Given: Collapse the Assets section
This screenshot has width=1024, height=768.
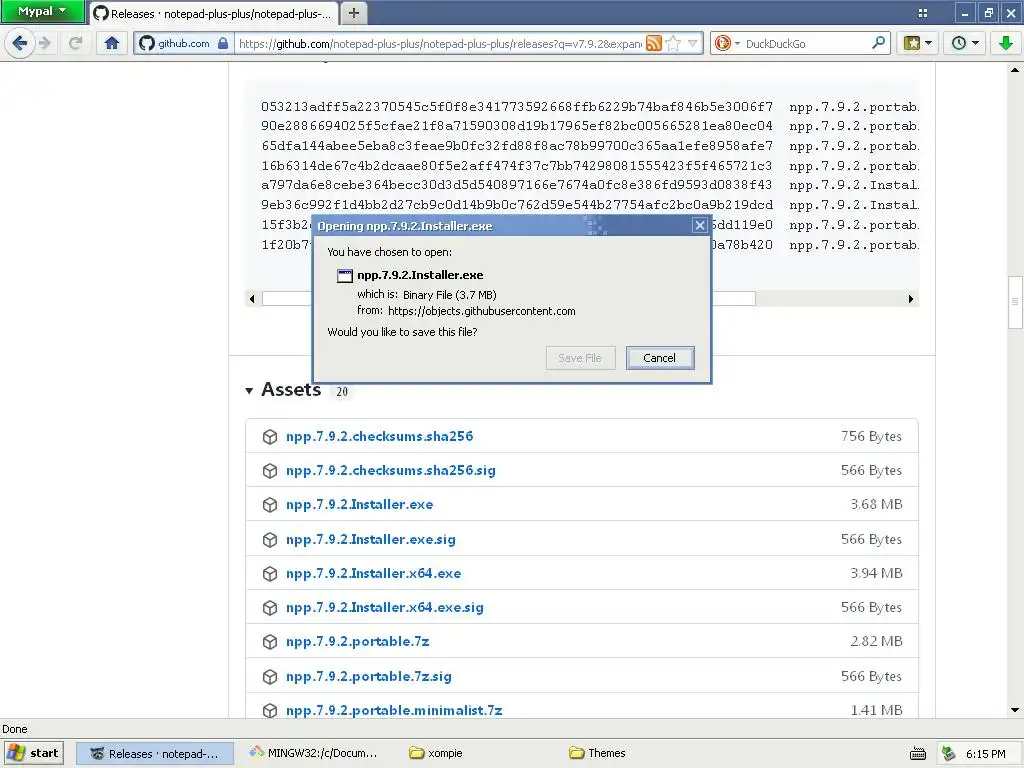Looking at the screenshot, I should (x=249, y=391).
